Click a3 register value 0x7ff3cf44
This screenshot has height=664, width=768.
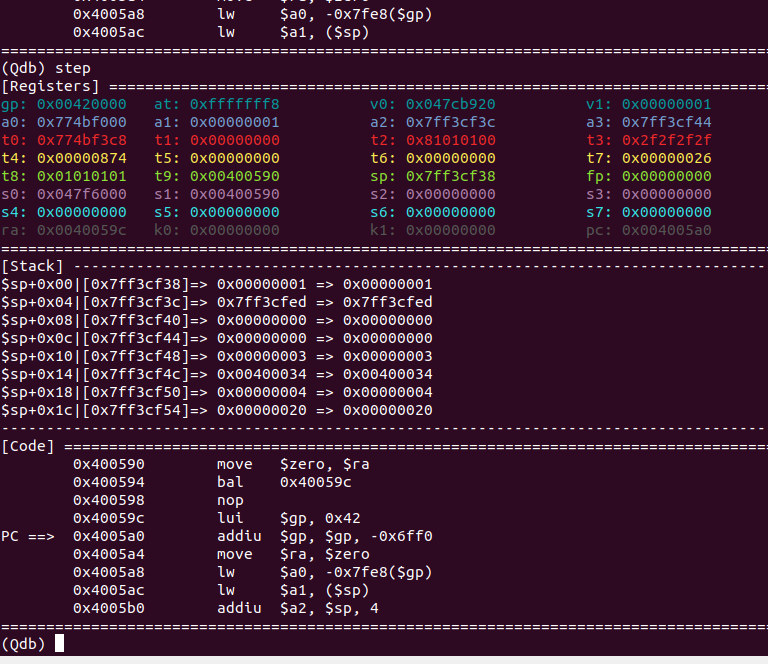(667, 122)
